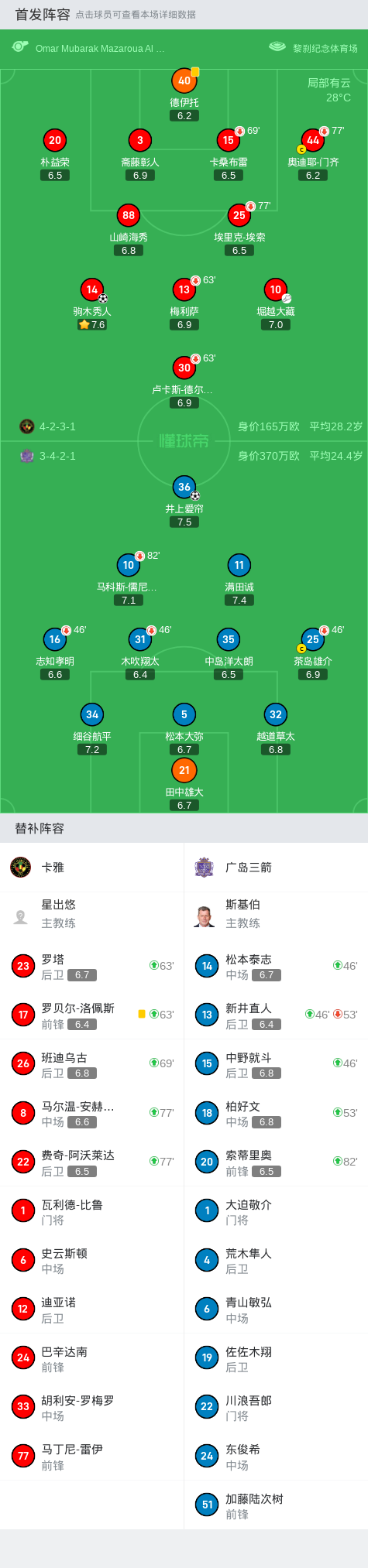Viewport: 368px width, 1568px height.
Task: Click the 4-2-3-1 formation label
Action: [57, 426]
